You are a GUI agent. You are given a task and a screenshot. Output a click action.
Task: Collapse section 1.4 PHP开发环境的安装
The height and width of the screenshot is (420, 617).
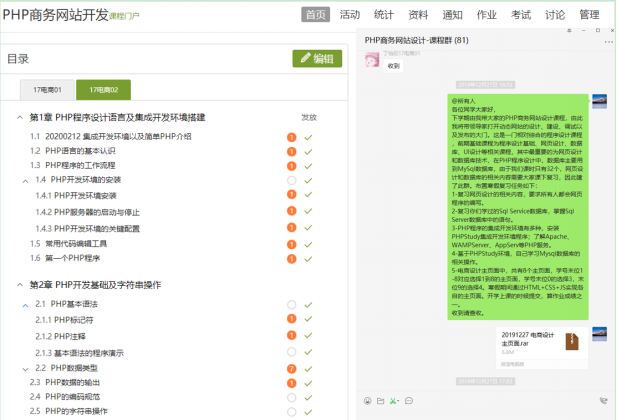(27, 180)
